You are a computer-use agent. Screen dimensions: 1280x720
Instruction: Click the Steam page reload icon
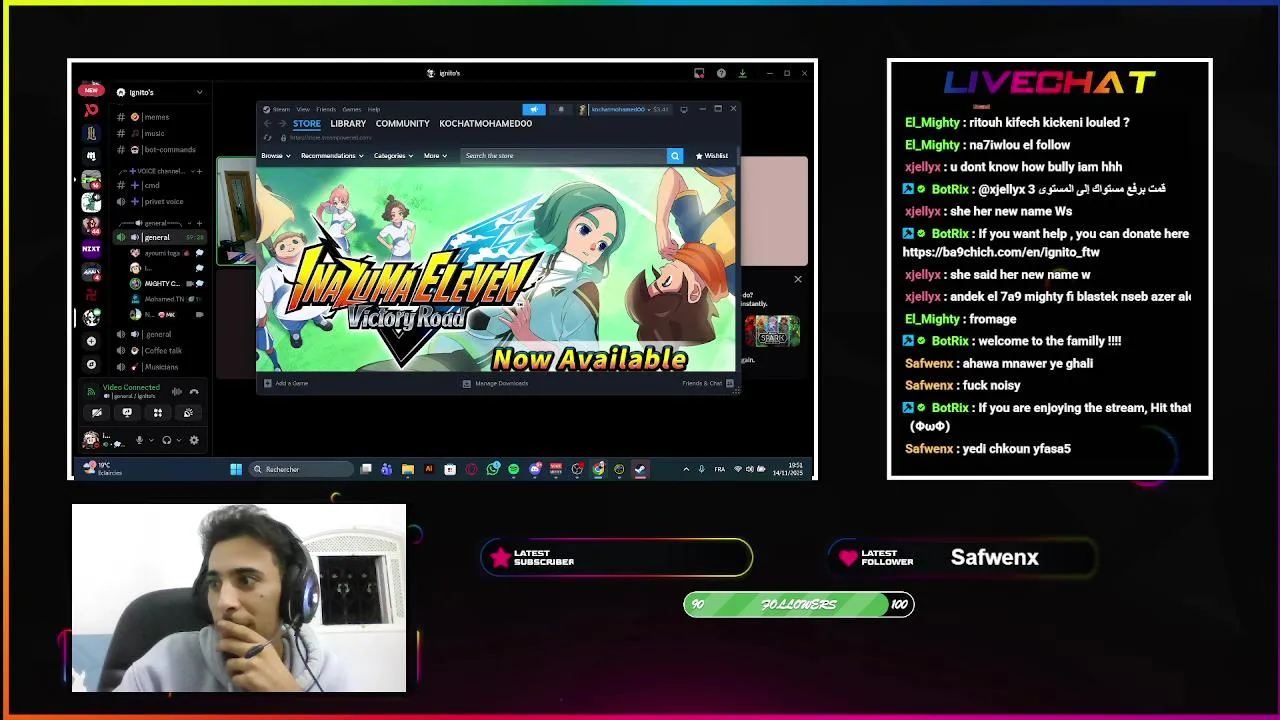267,138
